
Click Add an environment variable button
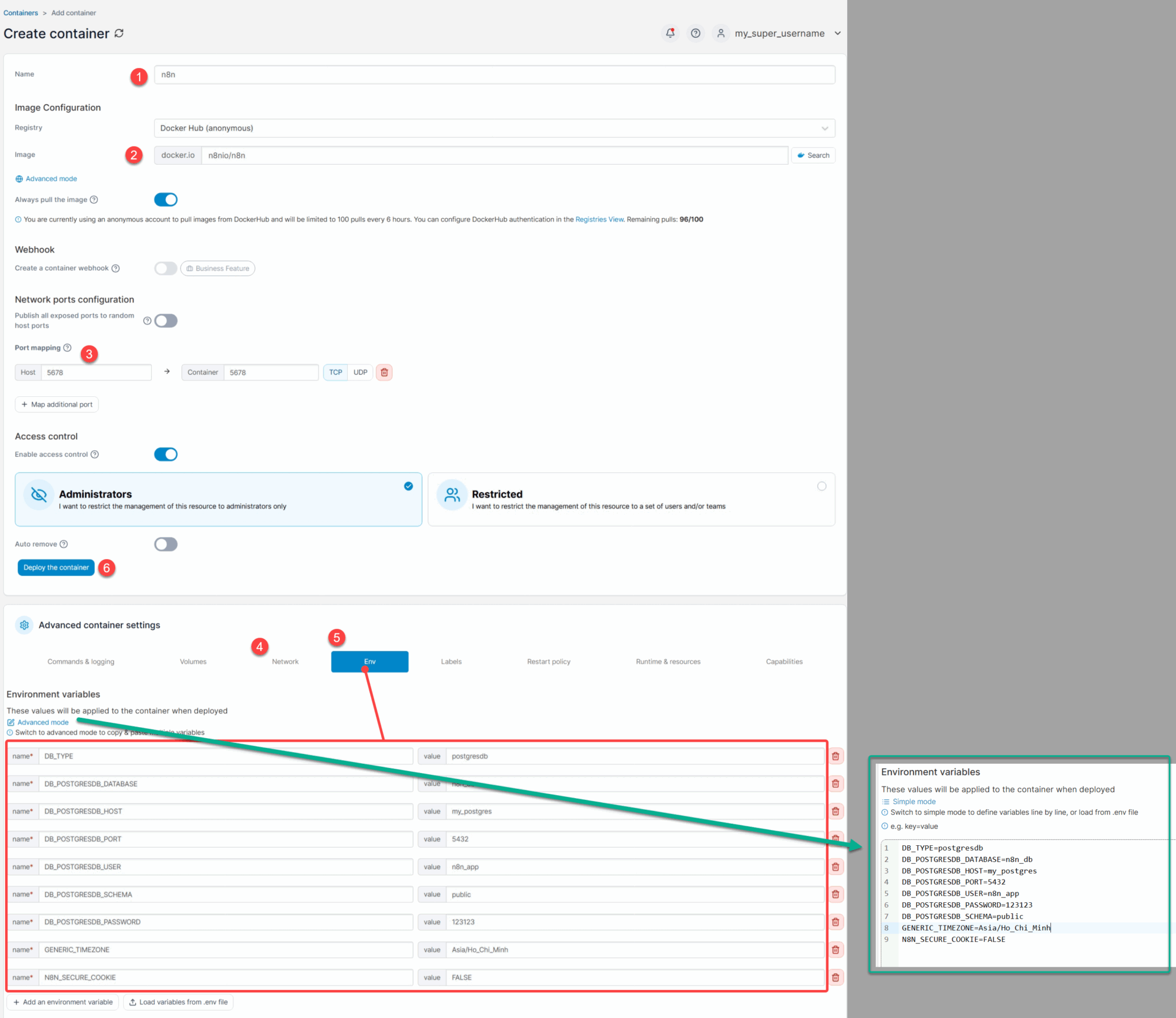point(63,1002)
